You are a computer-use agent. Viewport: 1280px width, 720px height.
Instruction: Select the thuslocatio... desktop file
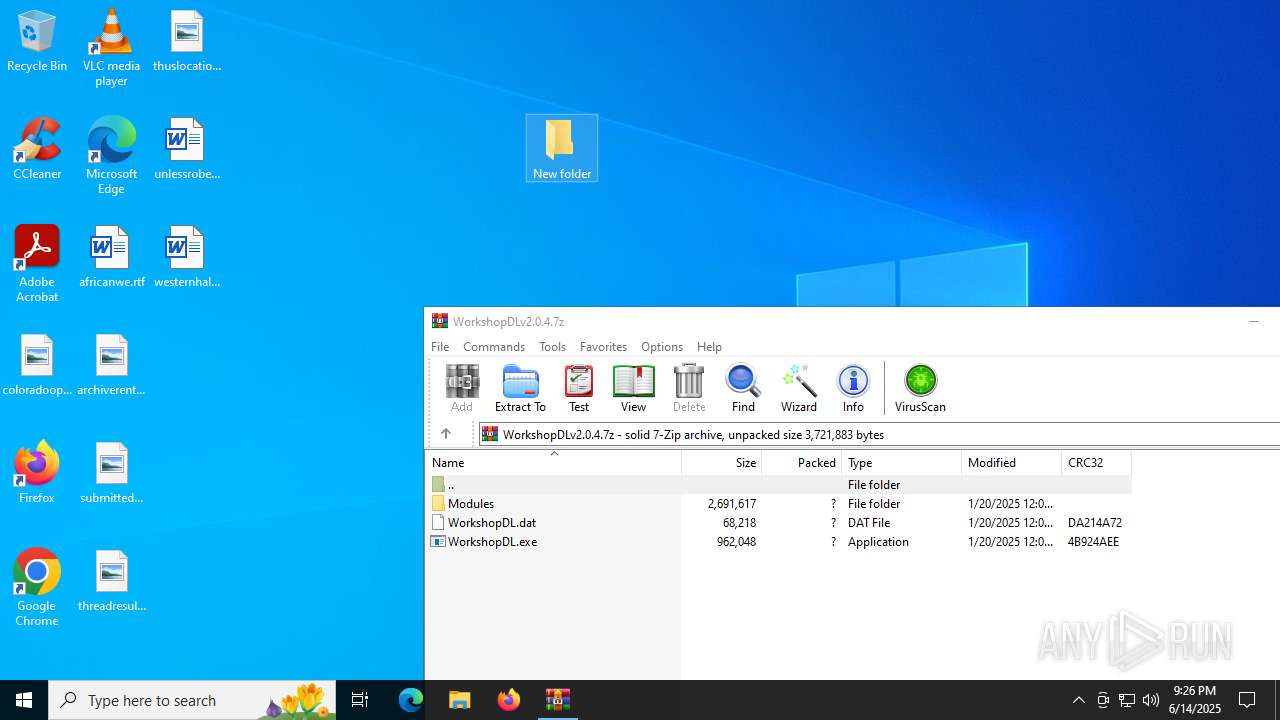pyautogui.click(x=187, y=41)
